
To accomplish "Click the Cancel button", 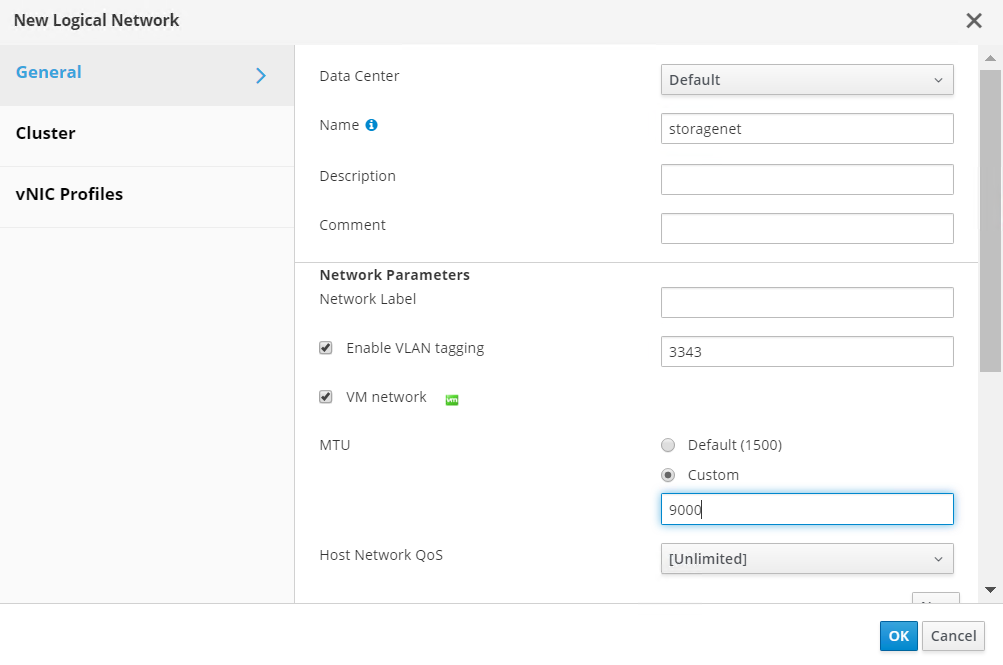I will coord(953,636).
